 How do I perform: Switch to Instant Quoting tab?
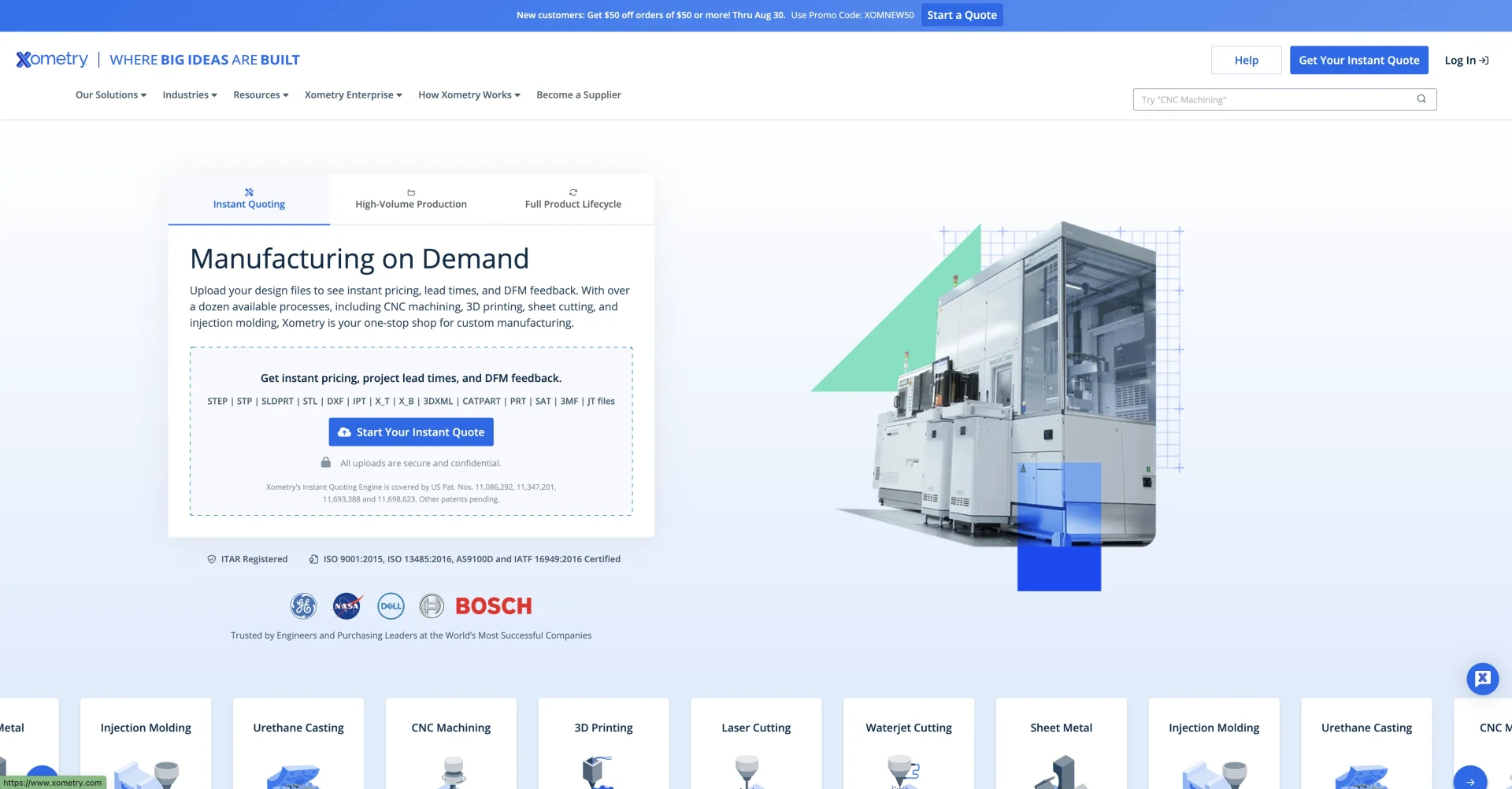(x=249, y=199)
